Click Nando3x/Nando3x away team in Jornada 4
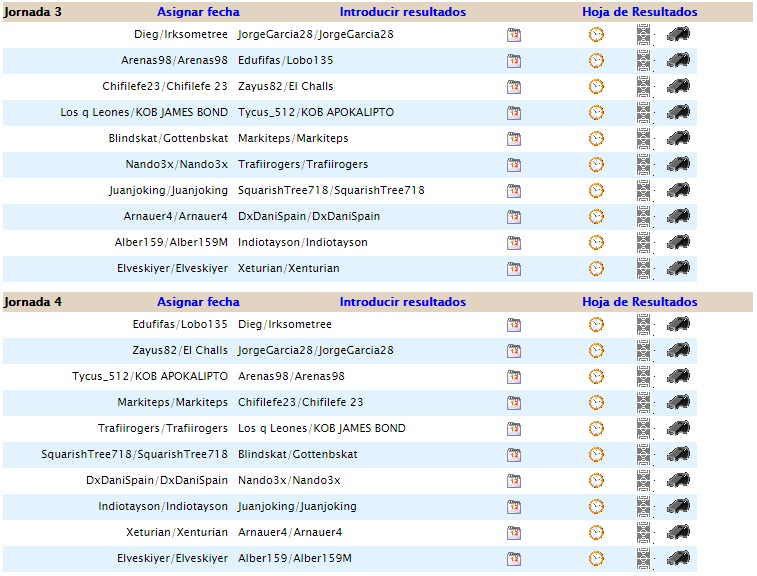Screen dimensions: 757x576 (289, 480)
